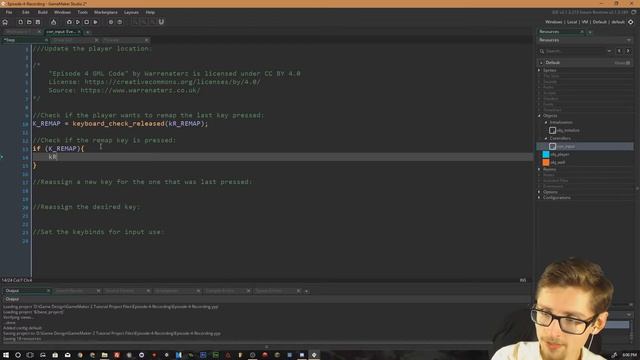Create a new project from toolbar
640x360 pixels.
pos(20,22)
